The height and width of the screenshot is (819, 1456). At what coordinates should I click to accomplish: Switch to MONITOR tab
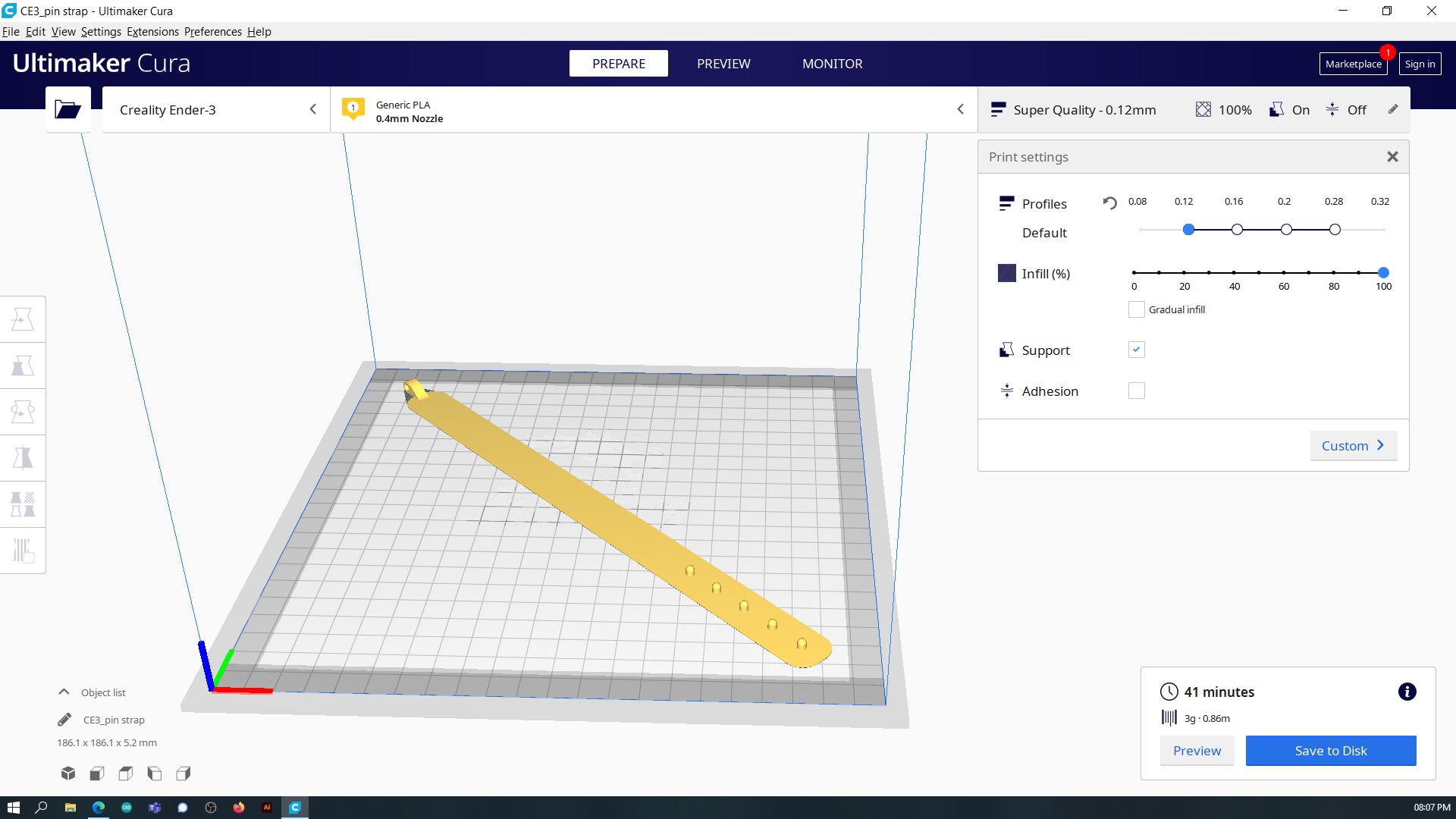(x=833, y=63)
